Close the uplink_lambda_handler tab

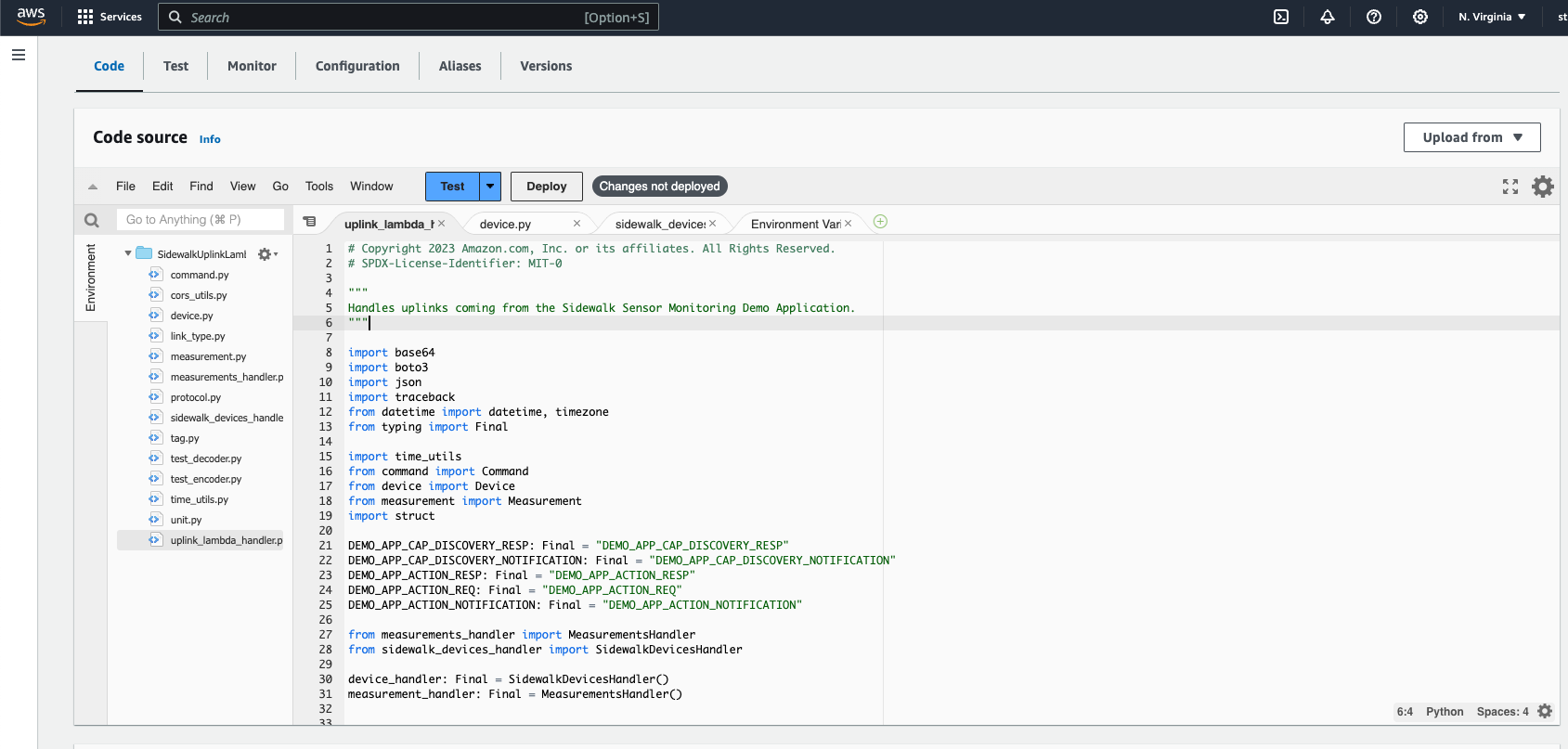(x=442, y=224)
